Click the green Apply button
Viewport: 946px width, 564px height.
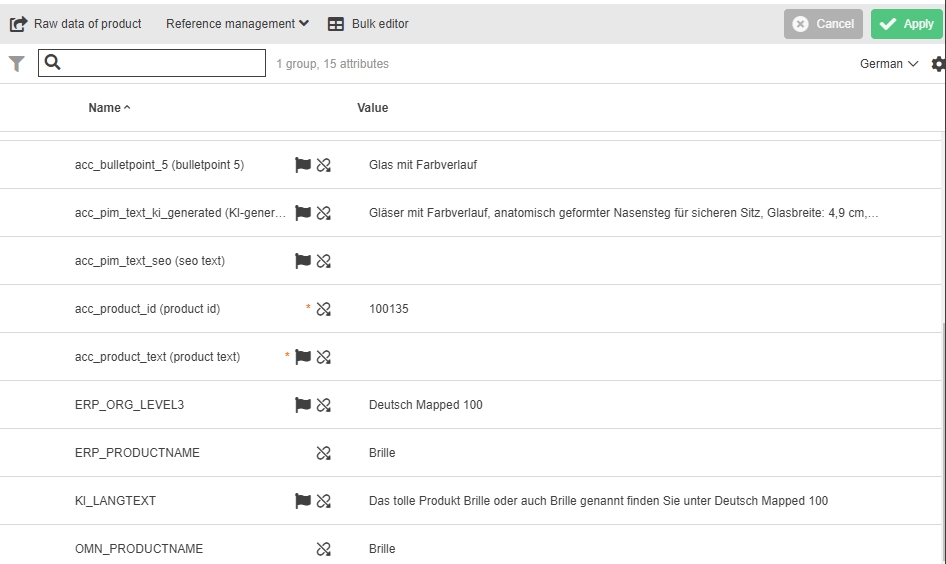click(906, 24)
